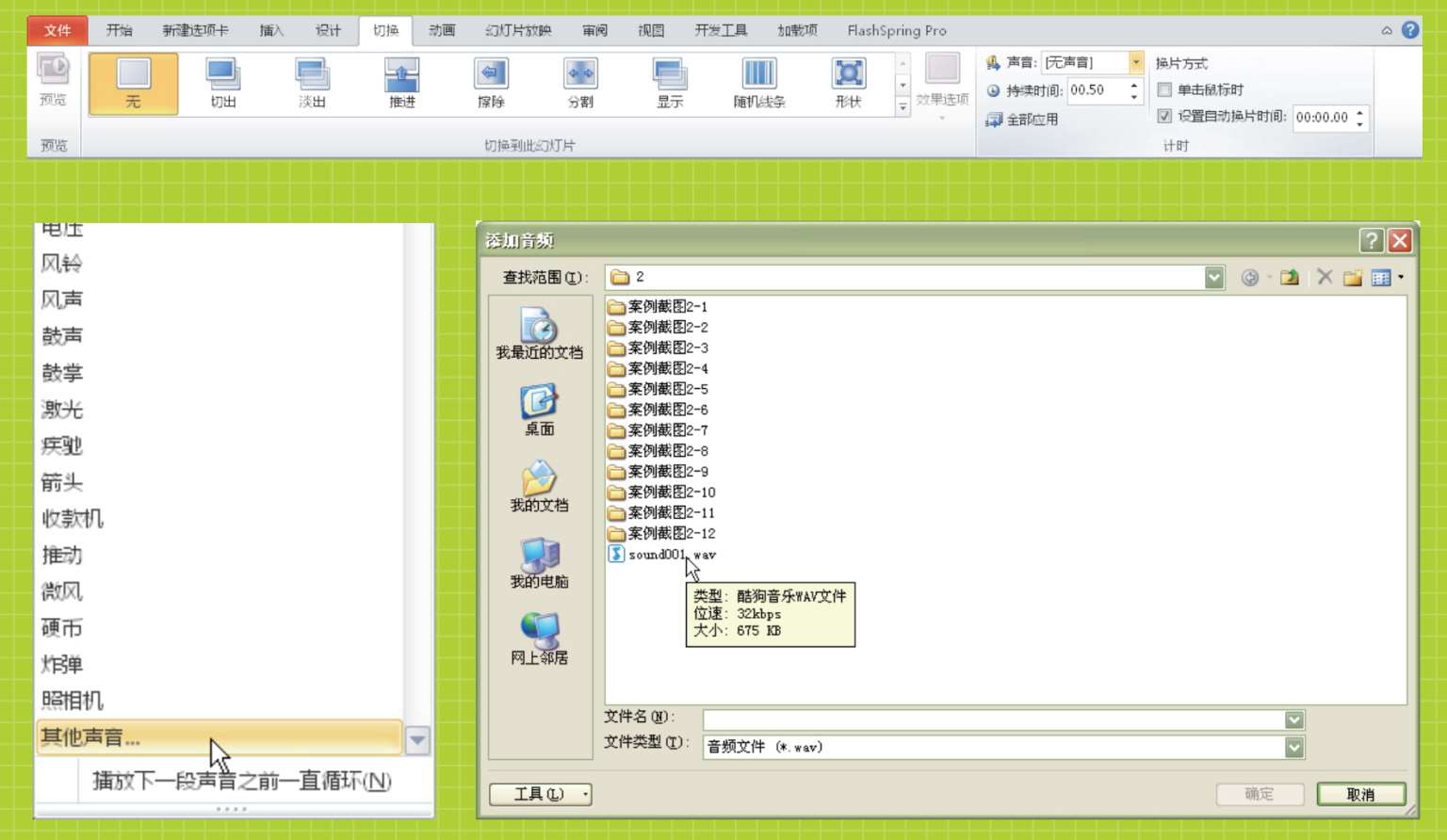Screen dimensions: 1447x840
Task: Uncheck 设置自动换片时间 checkbox
Action: click(x=1165, y=116)
